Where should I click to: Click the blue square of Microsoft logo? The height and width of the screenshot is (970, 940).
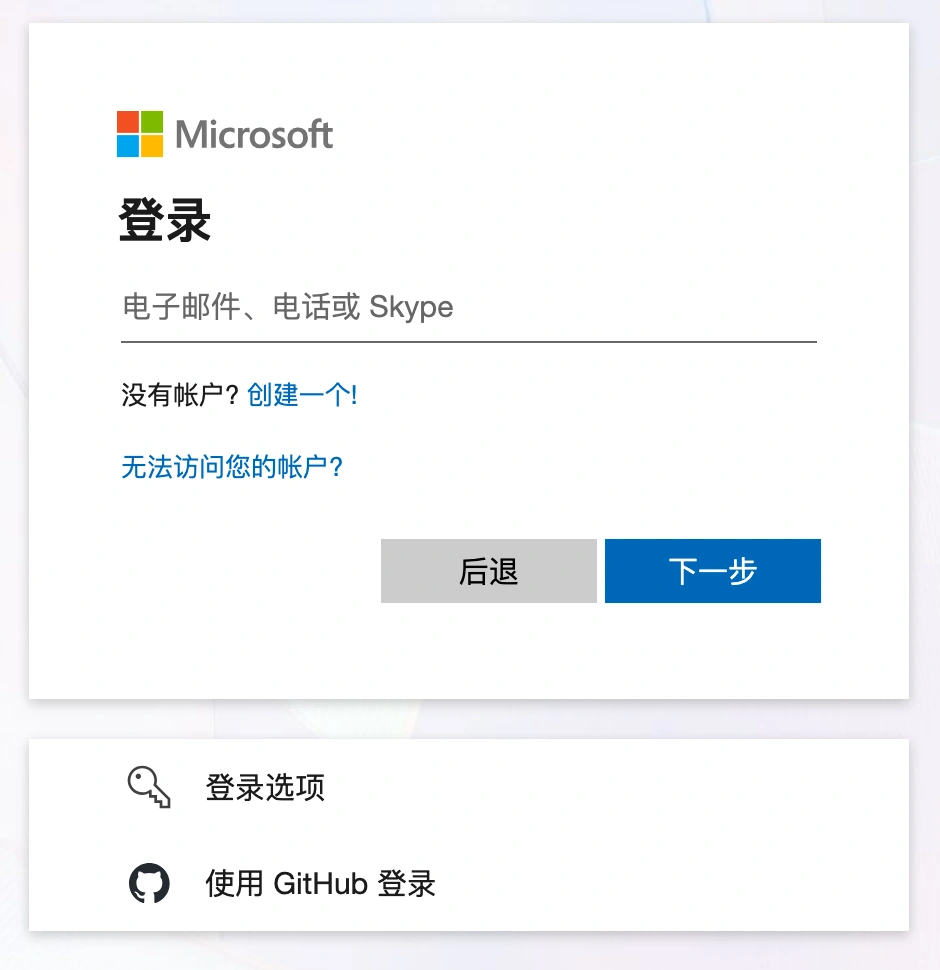click(x=127, y=146)
